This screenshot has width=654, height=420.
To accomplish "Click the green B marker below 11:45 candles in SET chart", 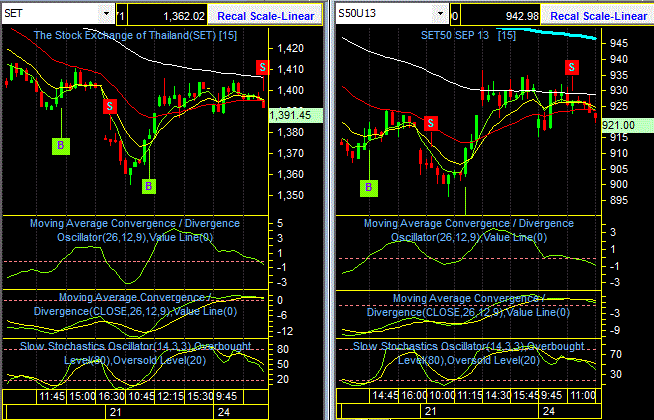I will (61, 146).
